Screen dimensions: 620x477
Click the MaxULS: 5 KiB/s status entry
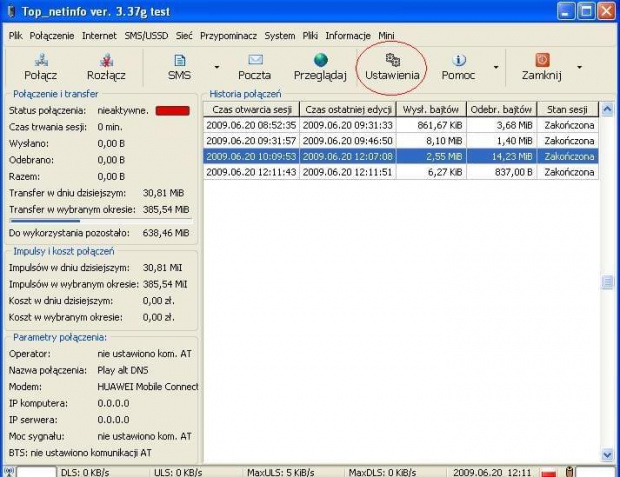[x=281, y=473]
